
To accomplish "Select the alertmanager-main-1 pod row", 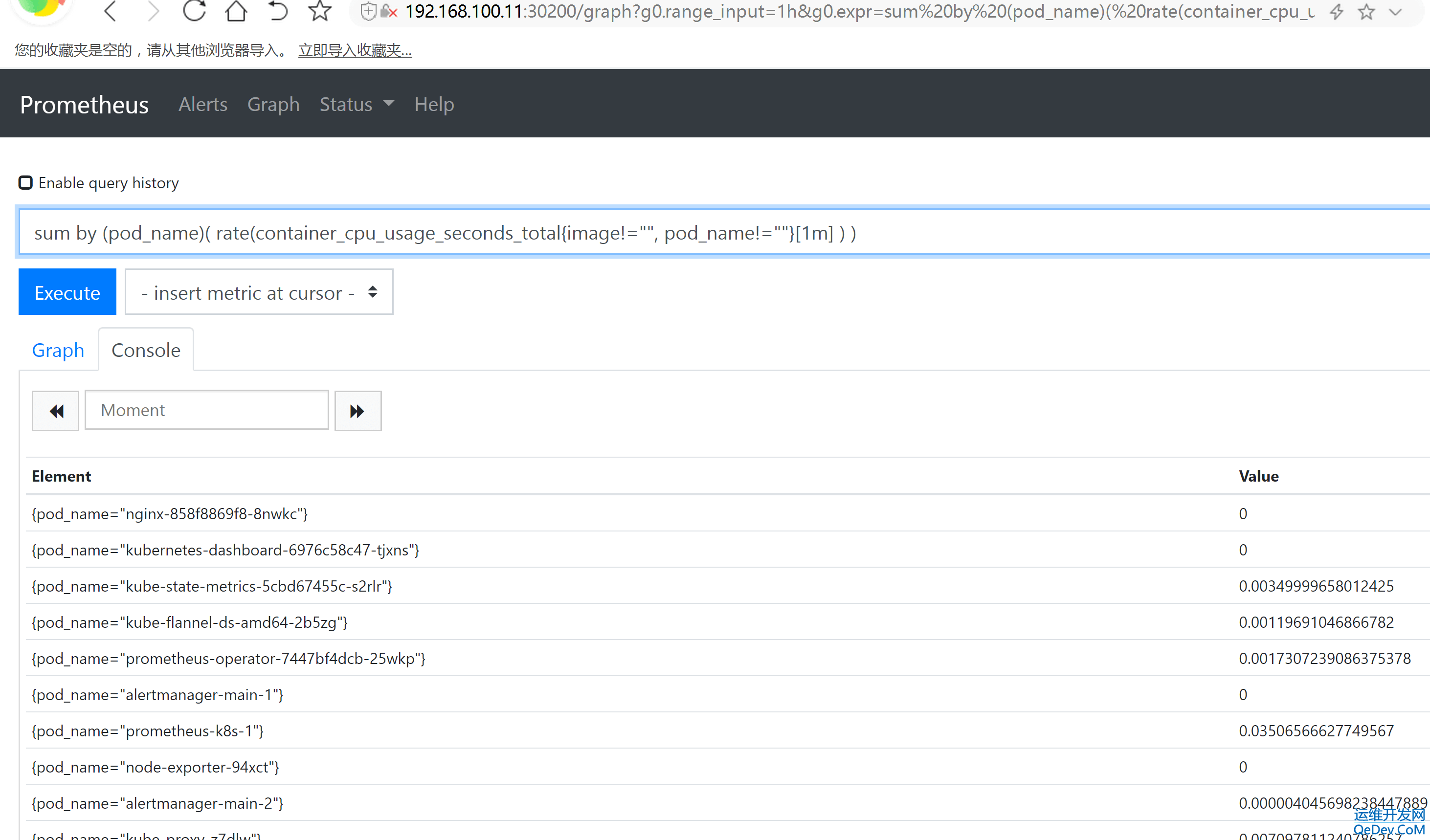I will 728,695.
